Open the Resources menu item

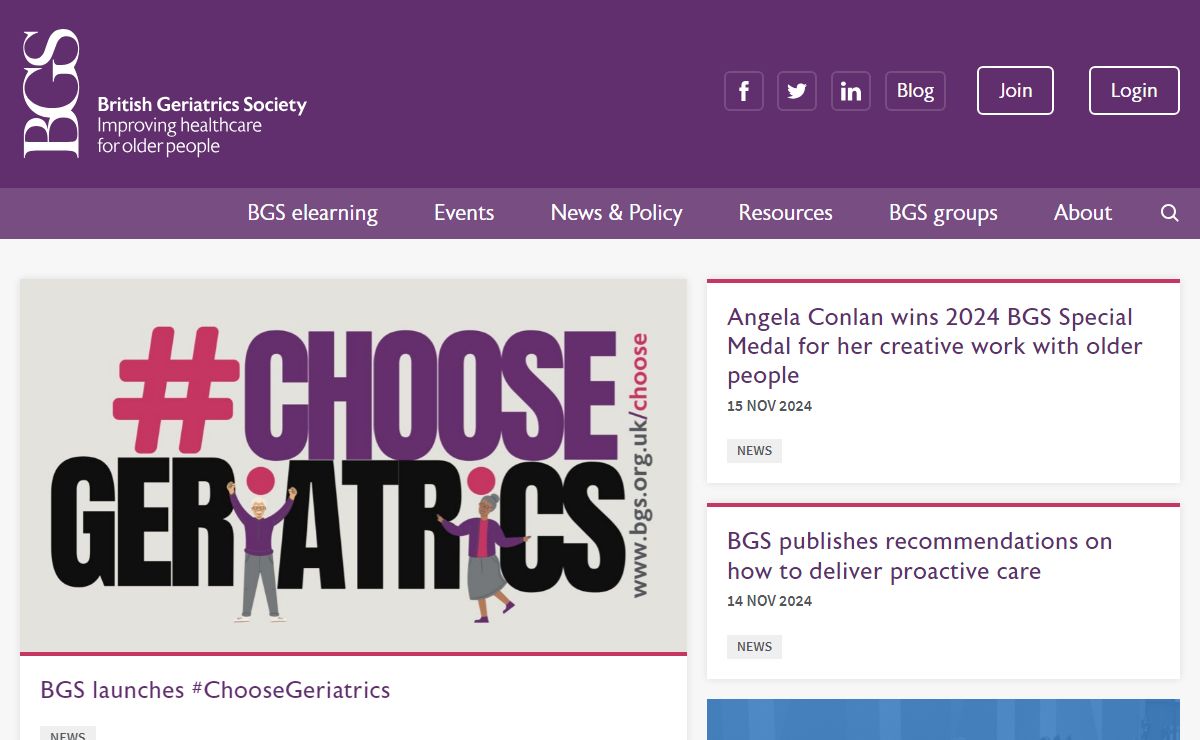785,213
